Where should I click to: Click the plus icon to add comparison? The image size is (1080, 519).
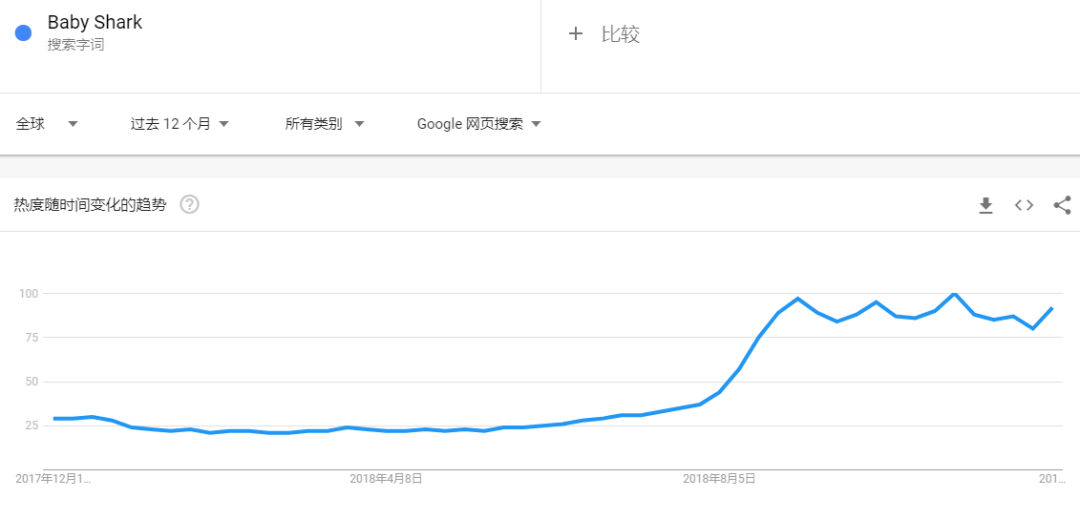(575, 34)
